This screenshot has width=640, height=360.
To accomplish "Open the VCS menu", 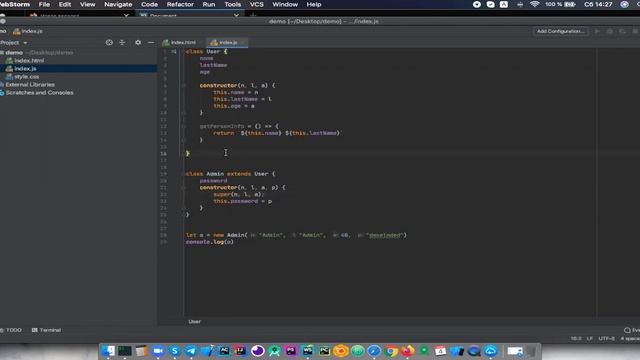I will pos(256,4).
